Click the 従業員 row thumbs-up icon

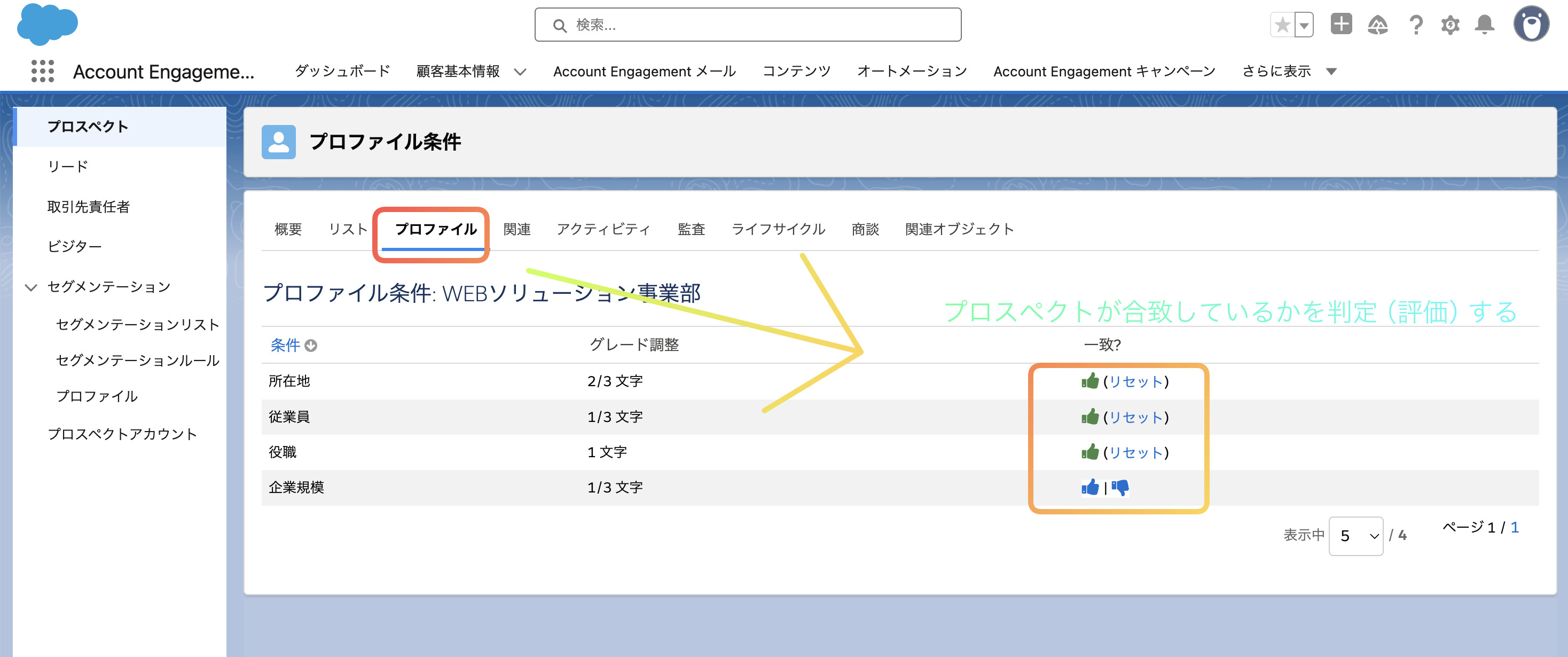(1089, 417)
